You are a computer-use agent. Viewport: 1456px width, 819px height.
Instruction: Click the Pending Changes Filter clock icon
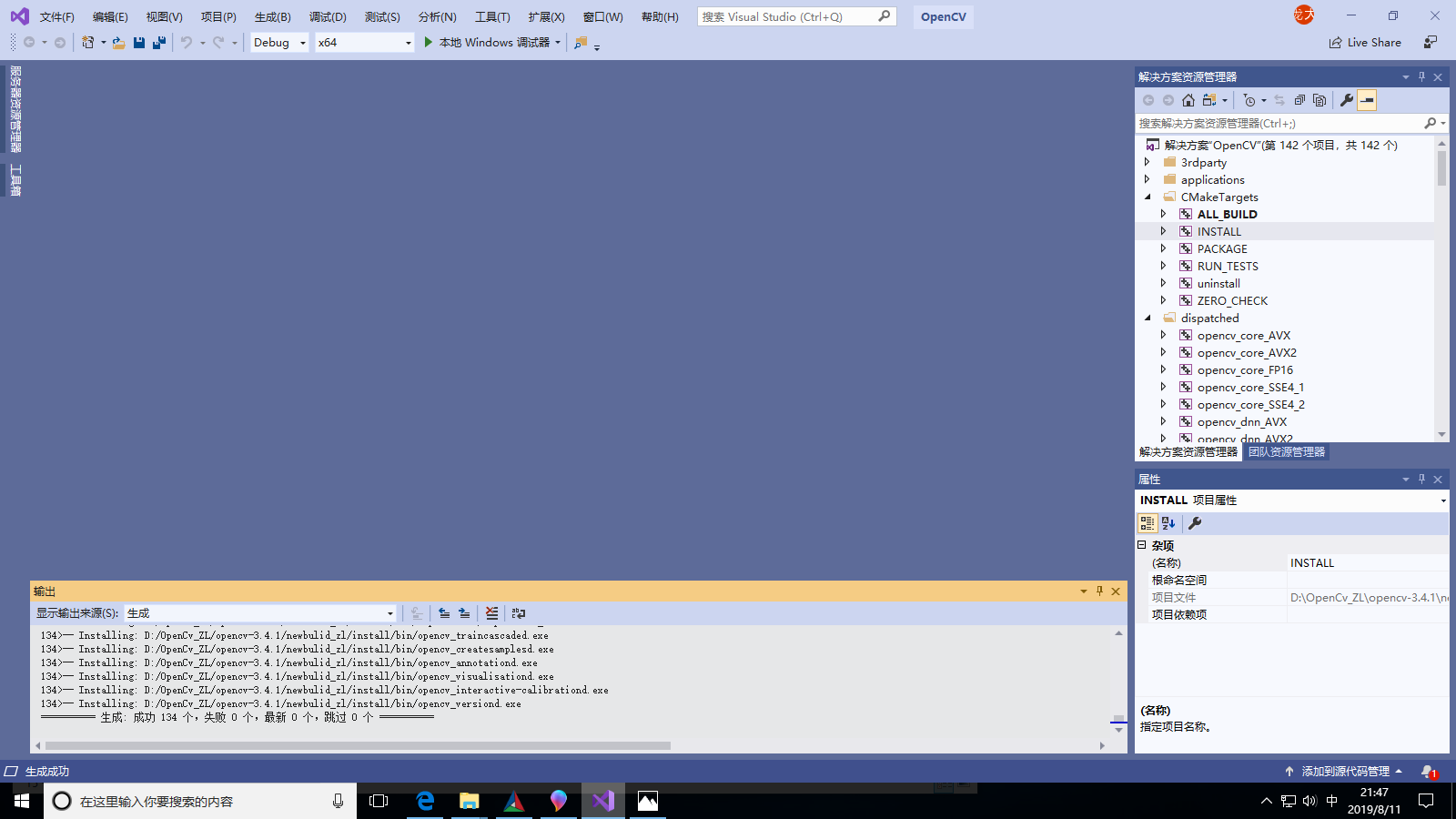[x=1249, y=100]
